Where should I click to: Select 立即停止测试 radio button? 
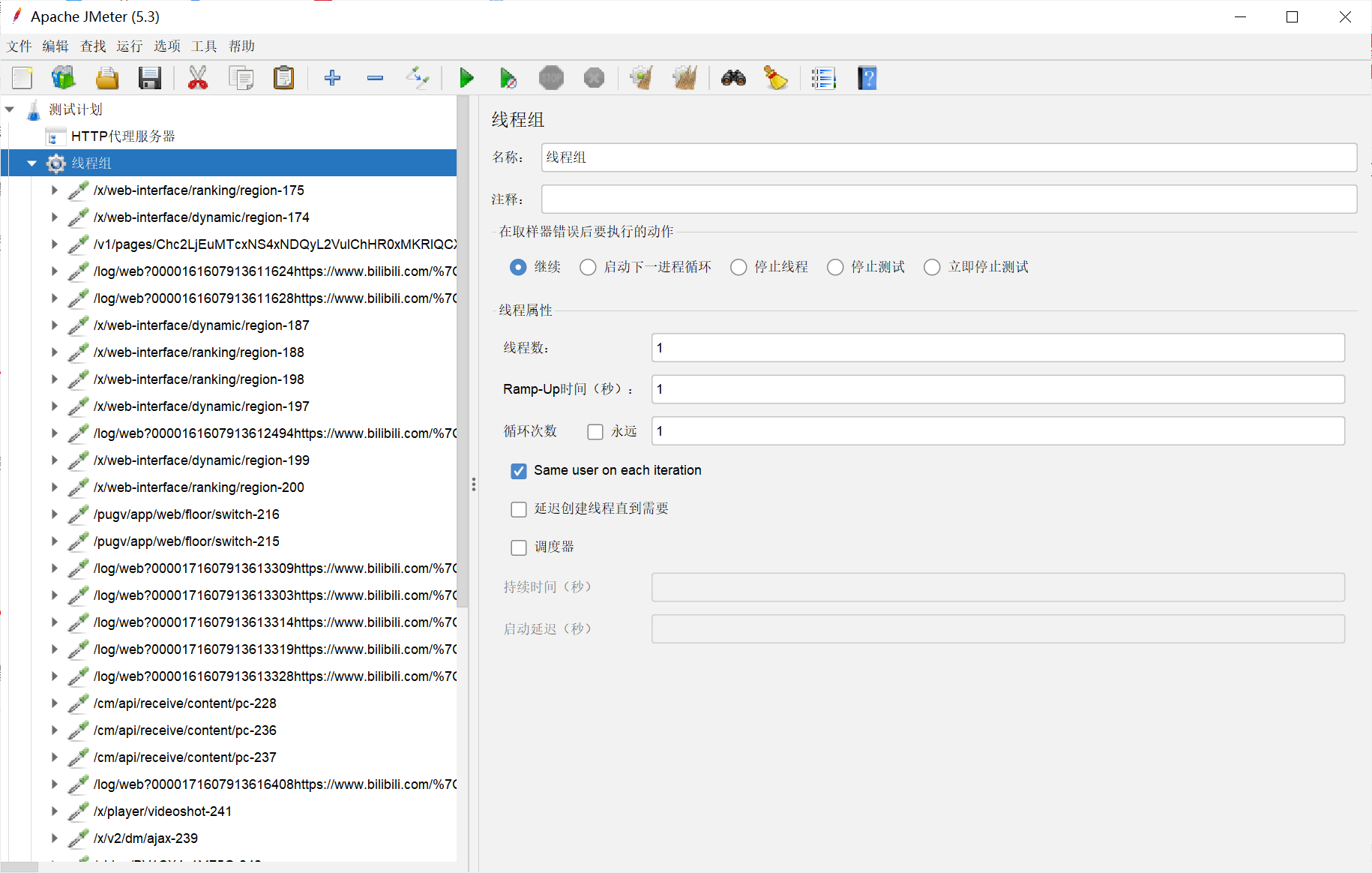[x=932, y=267]
